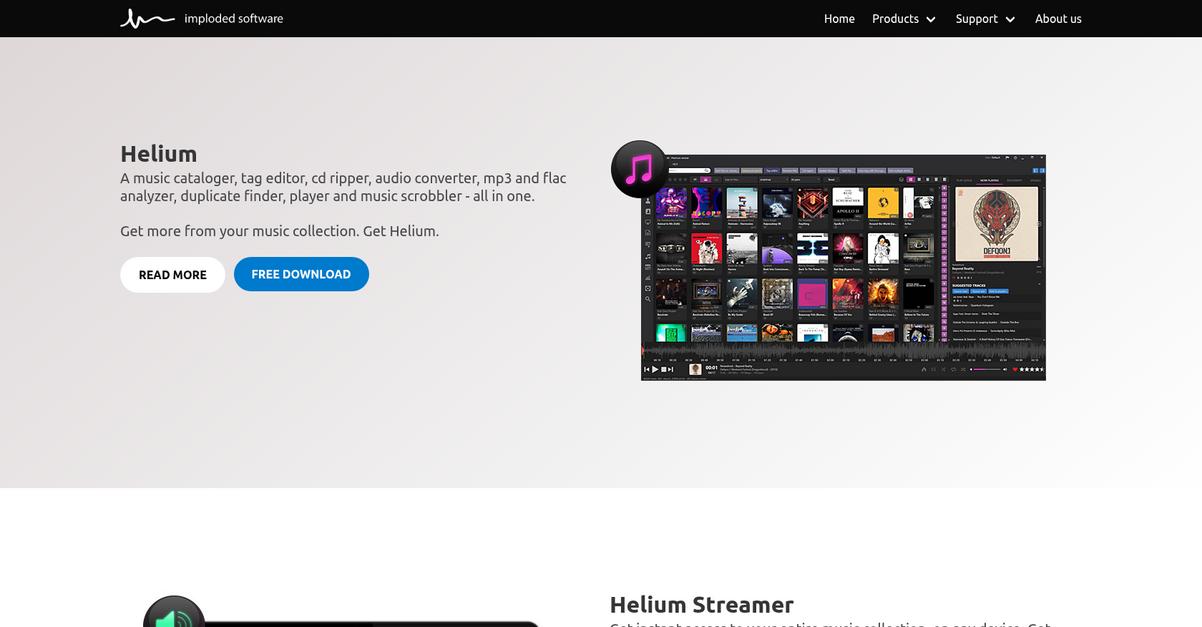Click the Helium heading text

coord(159,154)
